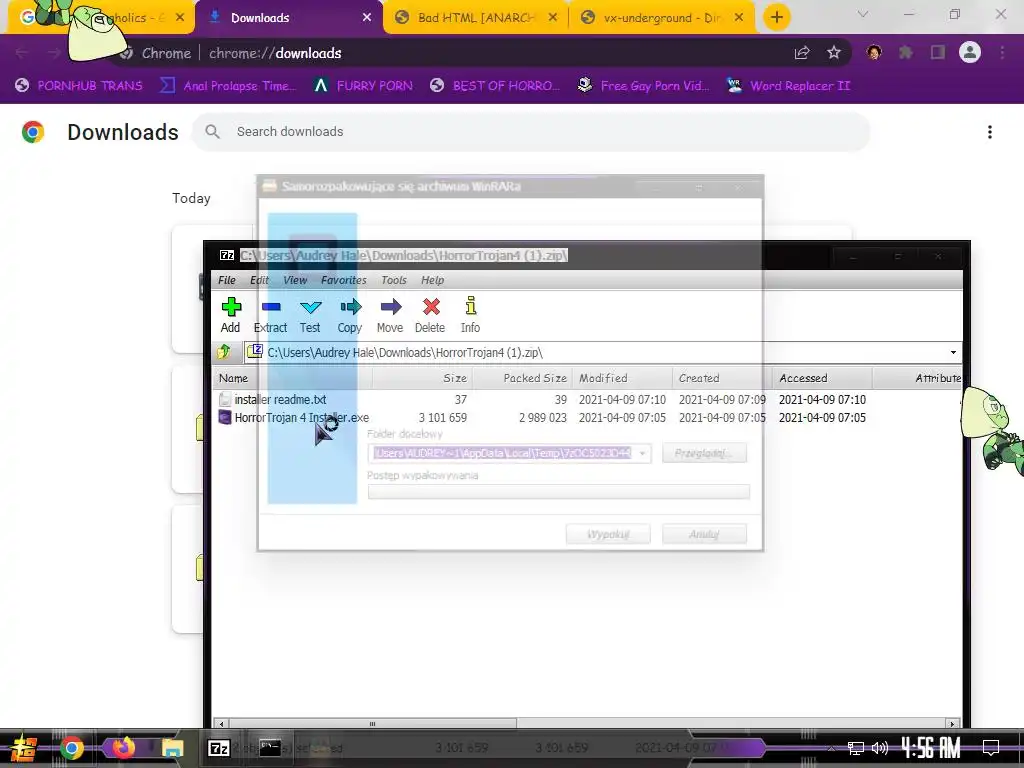
Task: Open the 'Word Replacer II' bookmark
Action: click(x=788, y=86)
